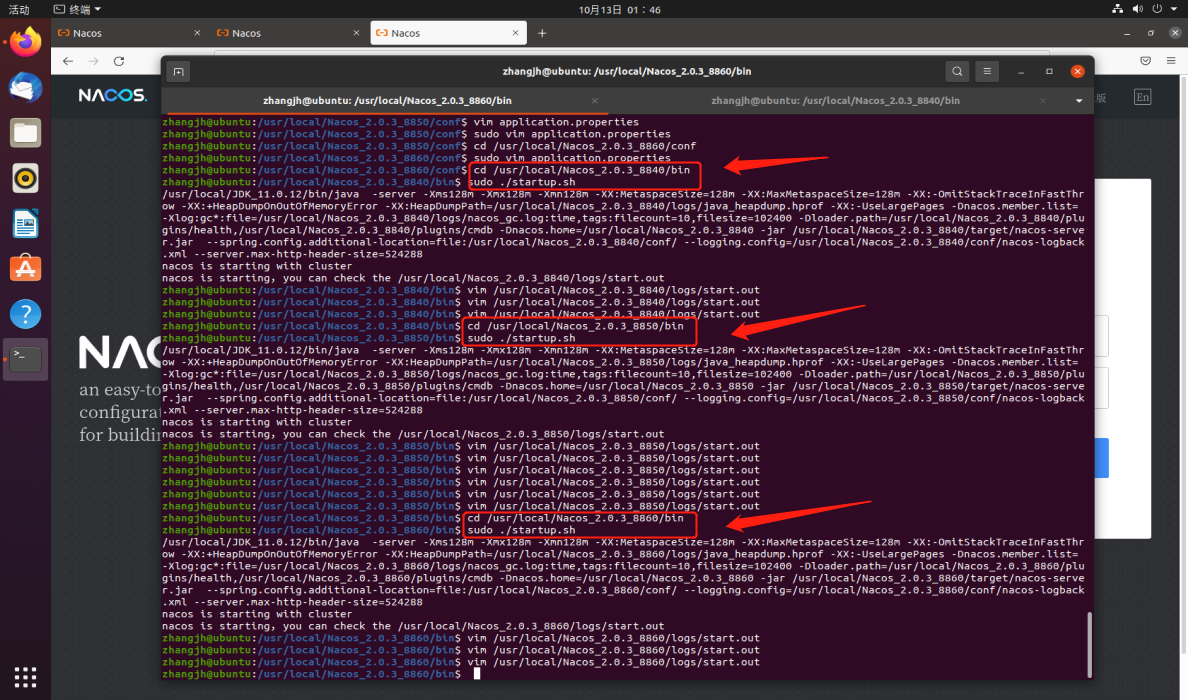Select the third Nacos browser tab

pyautogui.click(x=449, y=33)
